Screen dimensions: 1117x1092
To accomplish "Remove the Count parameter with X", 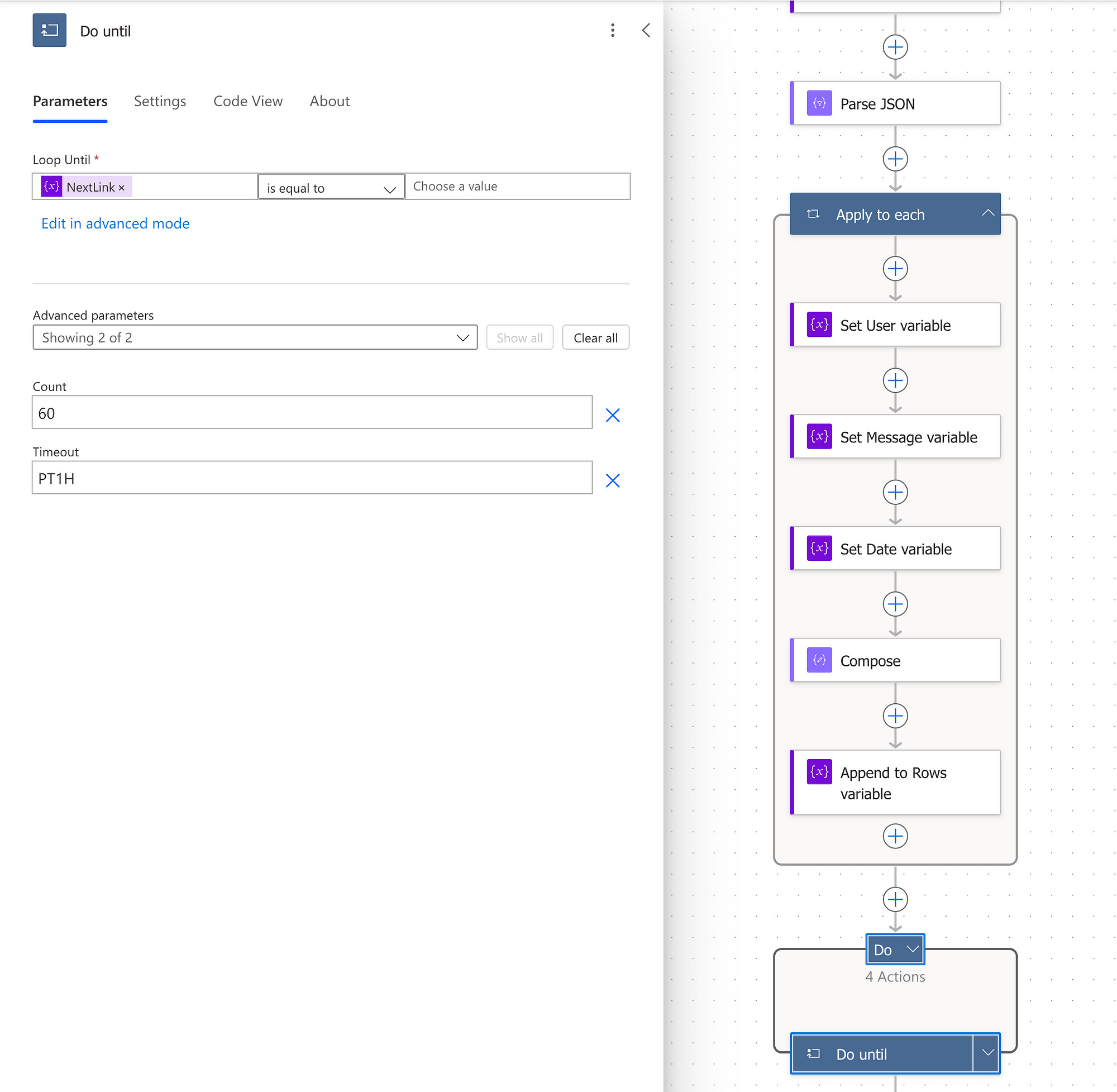I will click(x=613, y=414).
